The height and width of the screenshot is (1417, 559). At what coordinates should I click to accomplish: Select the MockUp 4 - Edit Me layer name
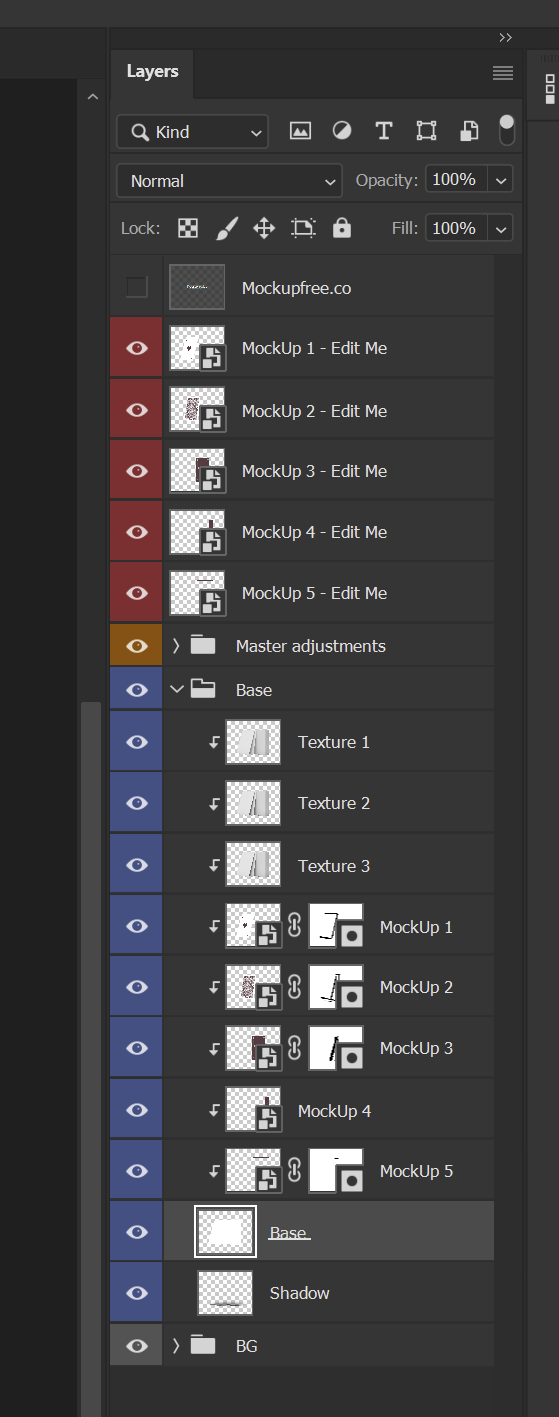pyautogui.click(x=314, y=532)
